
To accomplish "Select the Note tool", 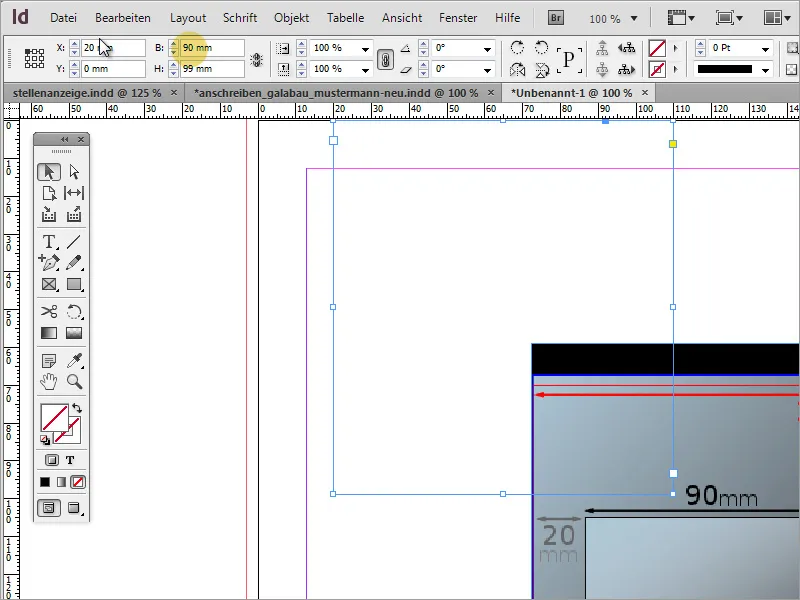I will click(x=49, y=361).
